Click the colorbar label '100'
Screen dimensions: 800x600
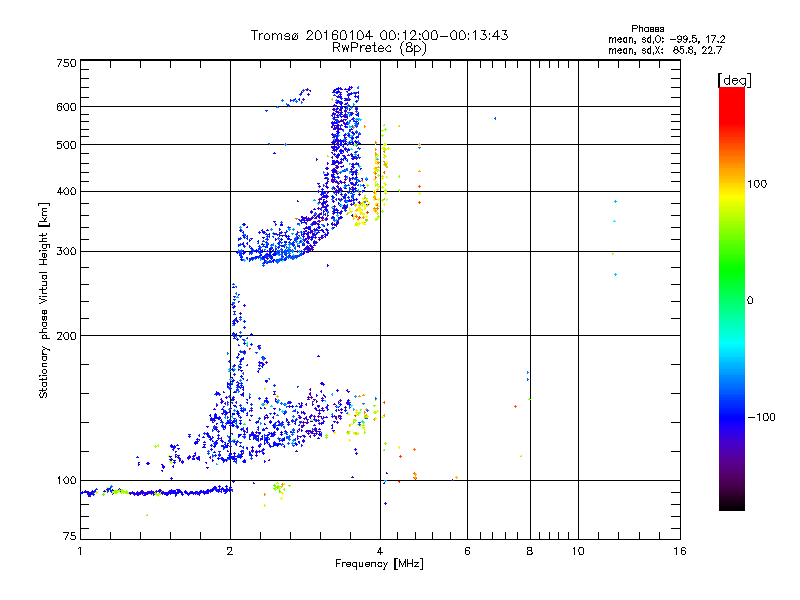coord(757,184)
